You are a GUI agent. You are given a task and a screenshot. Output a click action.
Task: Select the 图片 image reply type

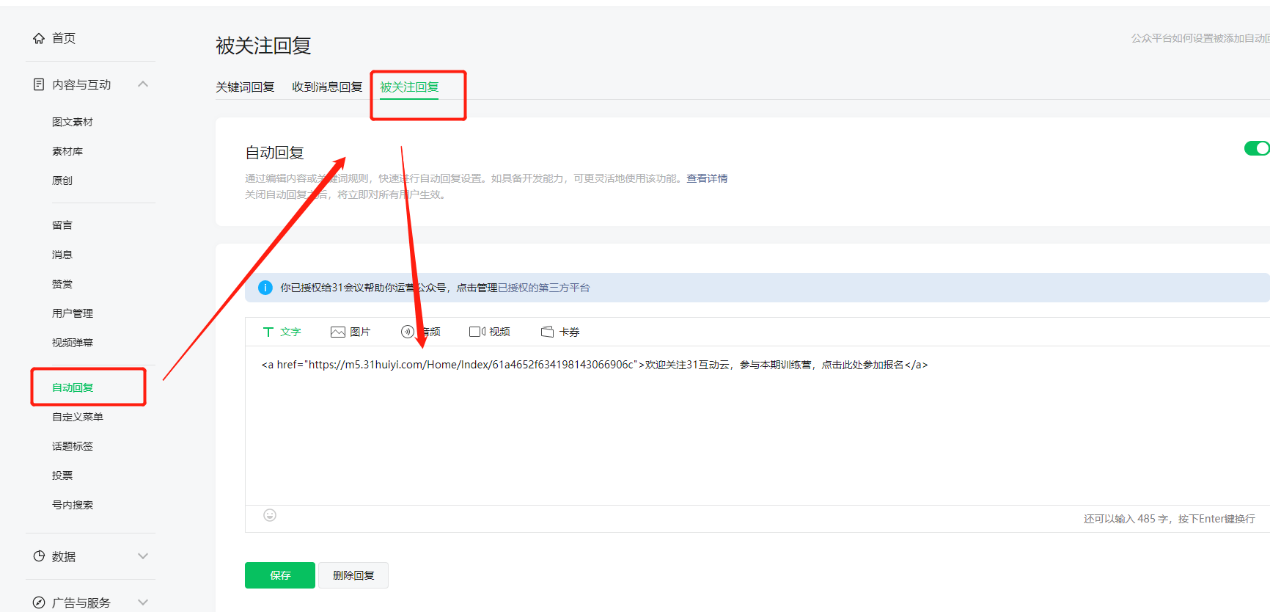point(350,331)
